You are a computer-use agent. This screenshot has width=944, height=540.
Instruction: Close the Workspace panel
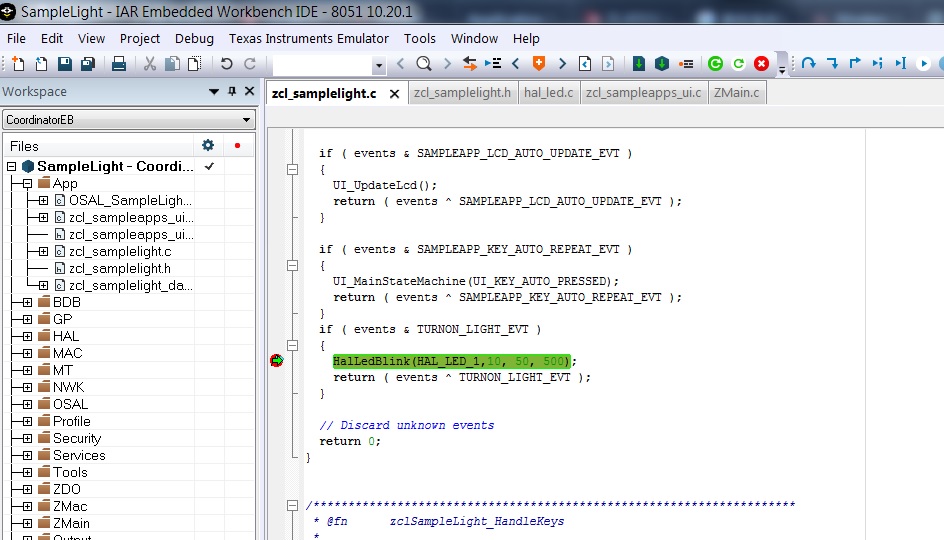249,92
